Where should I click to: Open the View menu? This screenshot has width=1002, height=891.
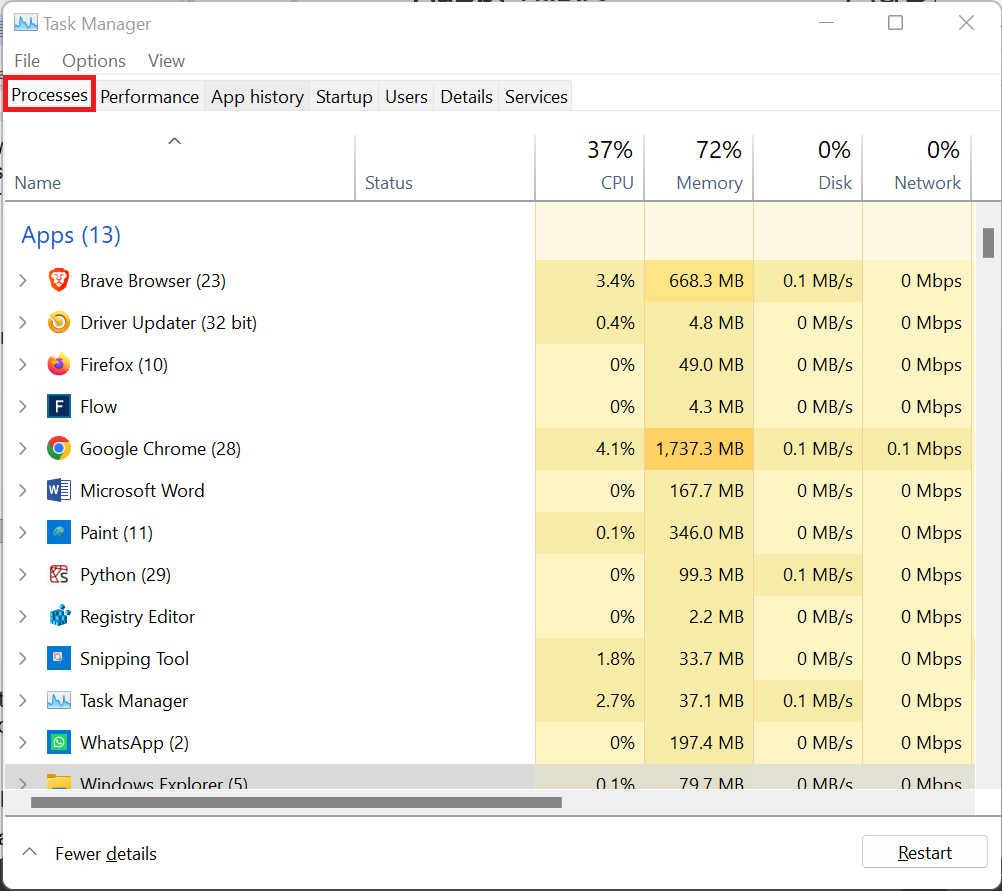coord(166,61)
